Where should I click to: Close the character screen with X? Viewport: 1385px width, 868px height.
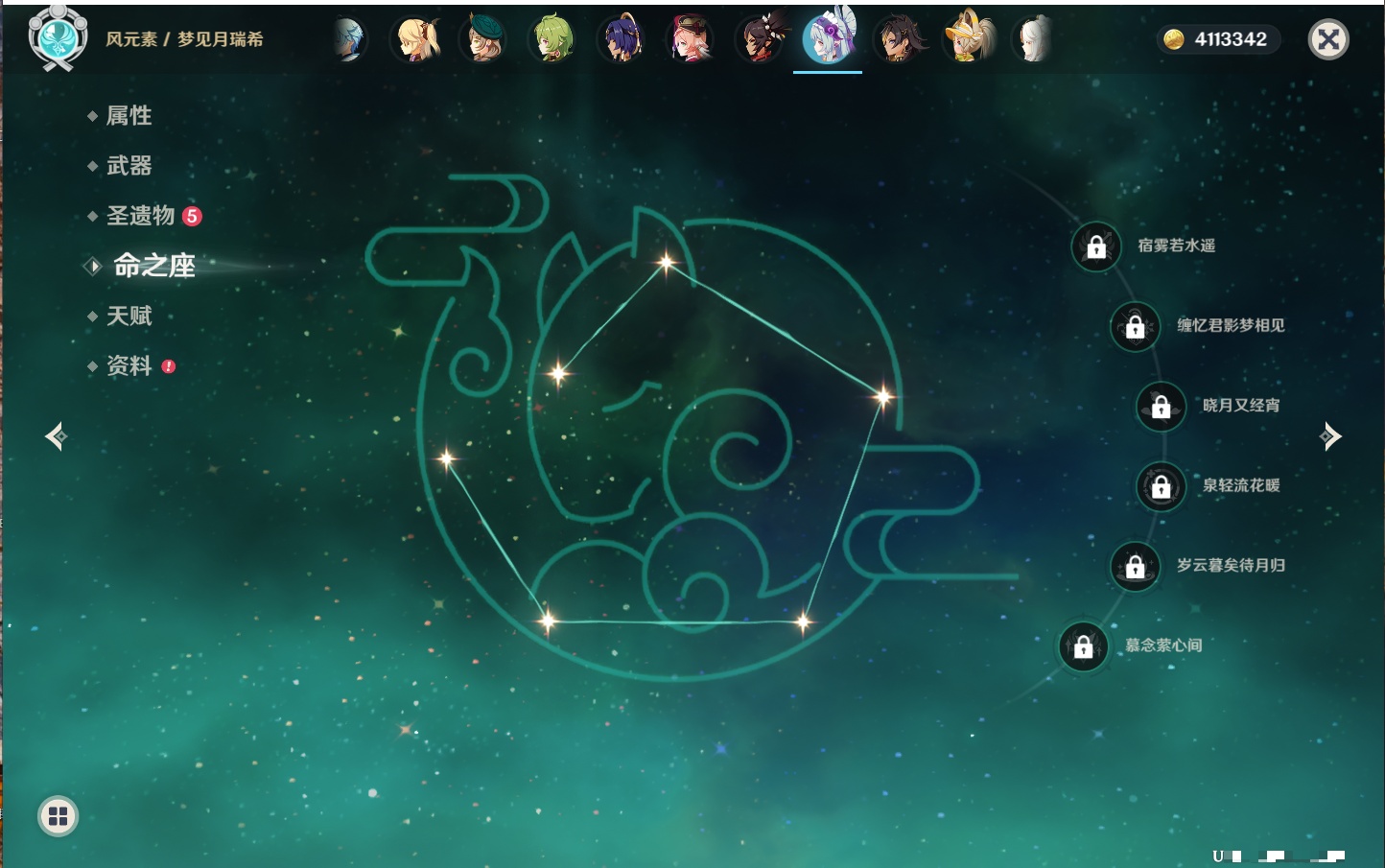[x=1328, y=39]
